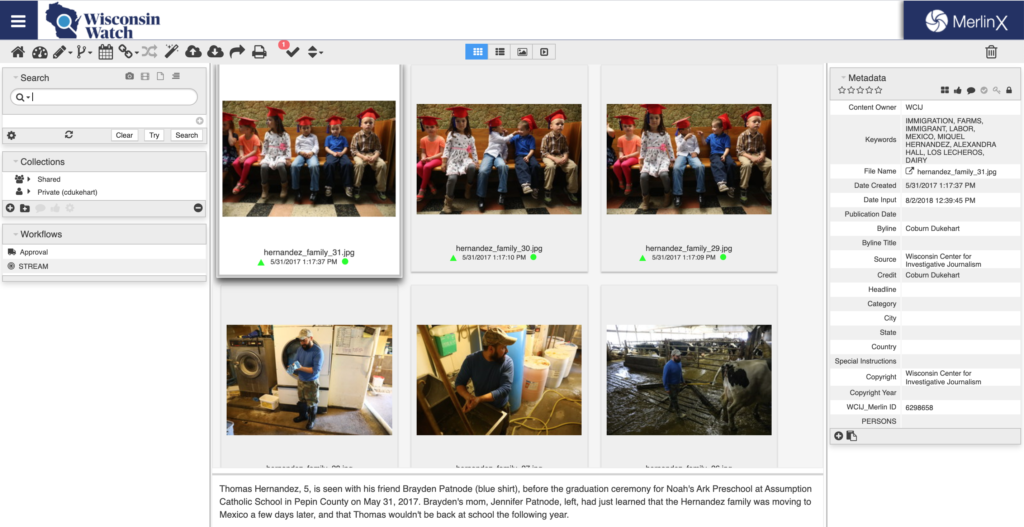Click the Try button
This screenshot has width=1024, height=527.
click(x=154, y=135)
